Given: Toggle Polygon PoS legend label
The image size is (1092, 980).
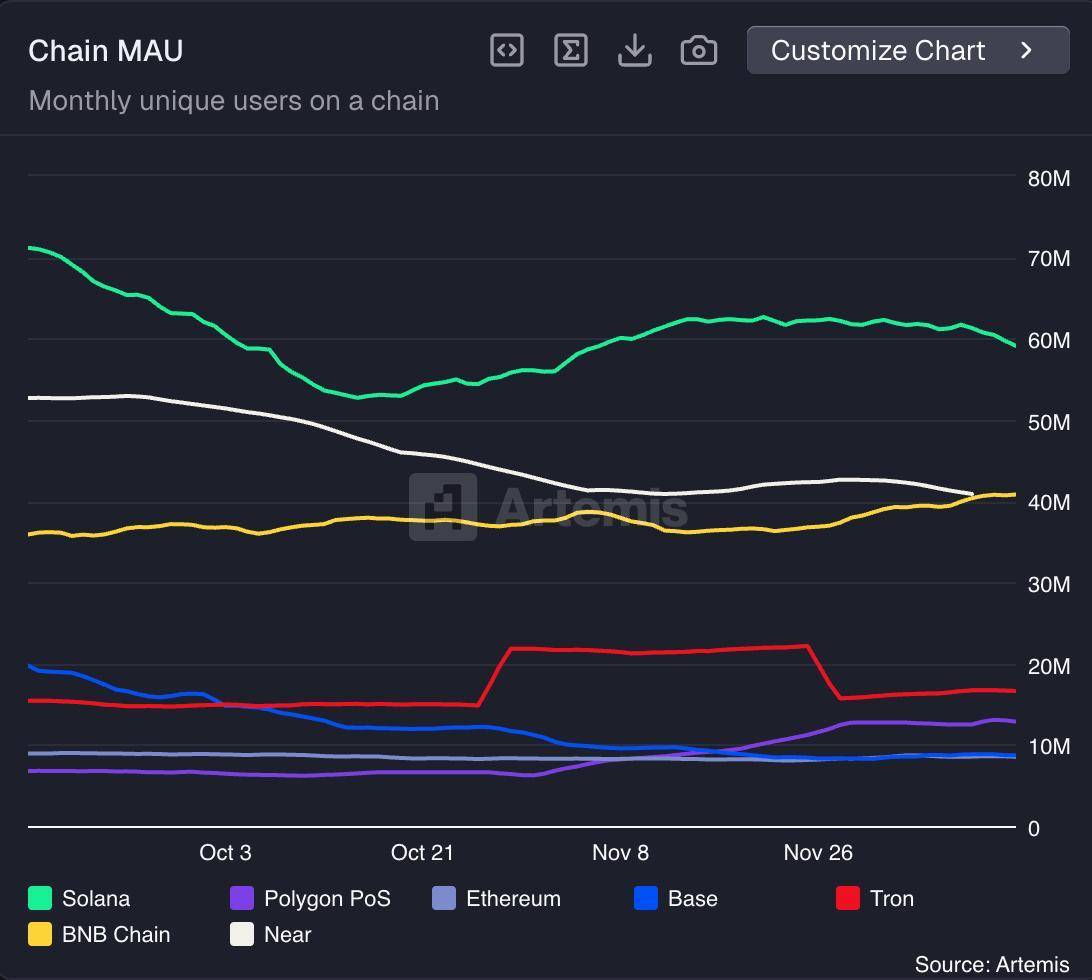Looking at the screenshot, I should [x=327, y=898].
